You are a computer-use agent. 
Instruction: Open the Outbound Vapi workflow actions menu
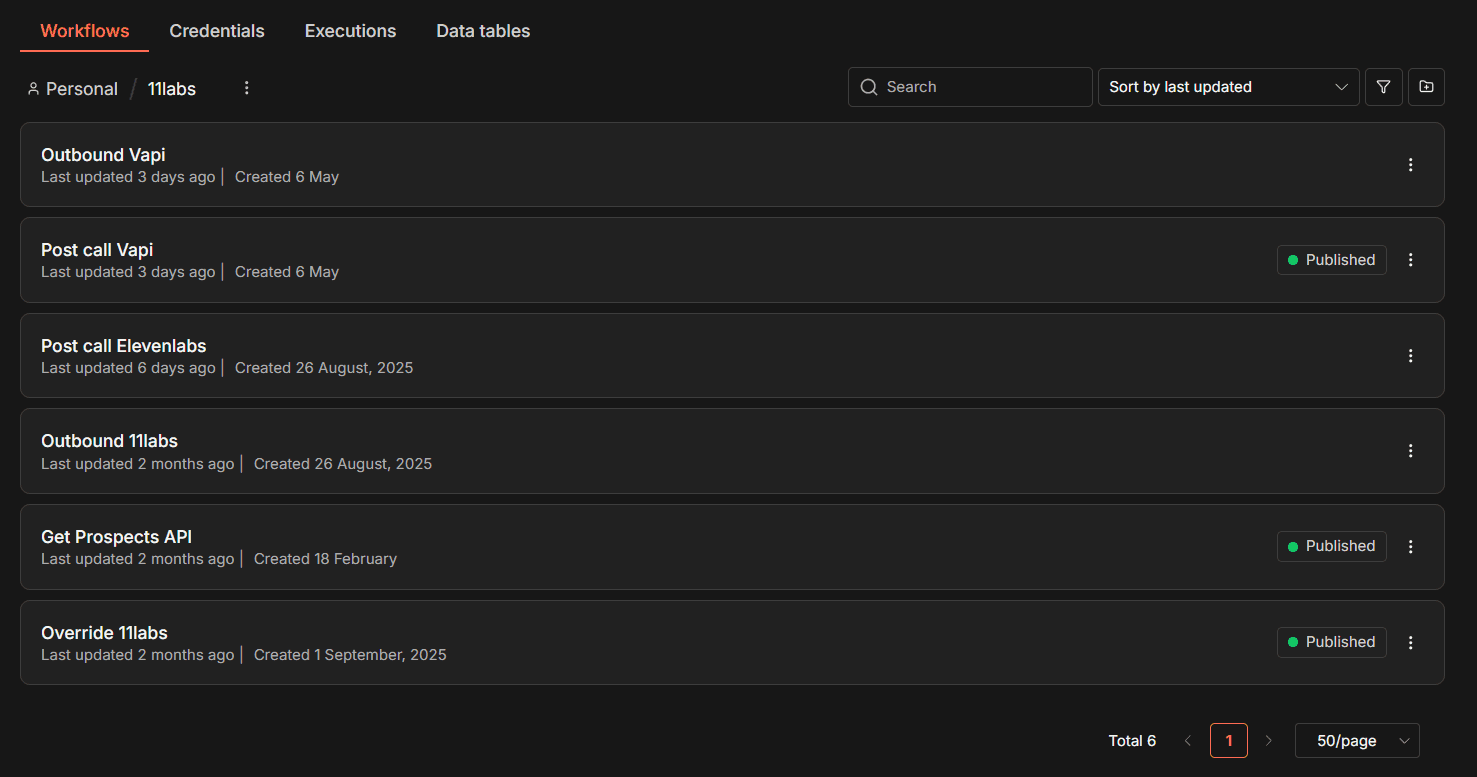[1411, 165]
